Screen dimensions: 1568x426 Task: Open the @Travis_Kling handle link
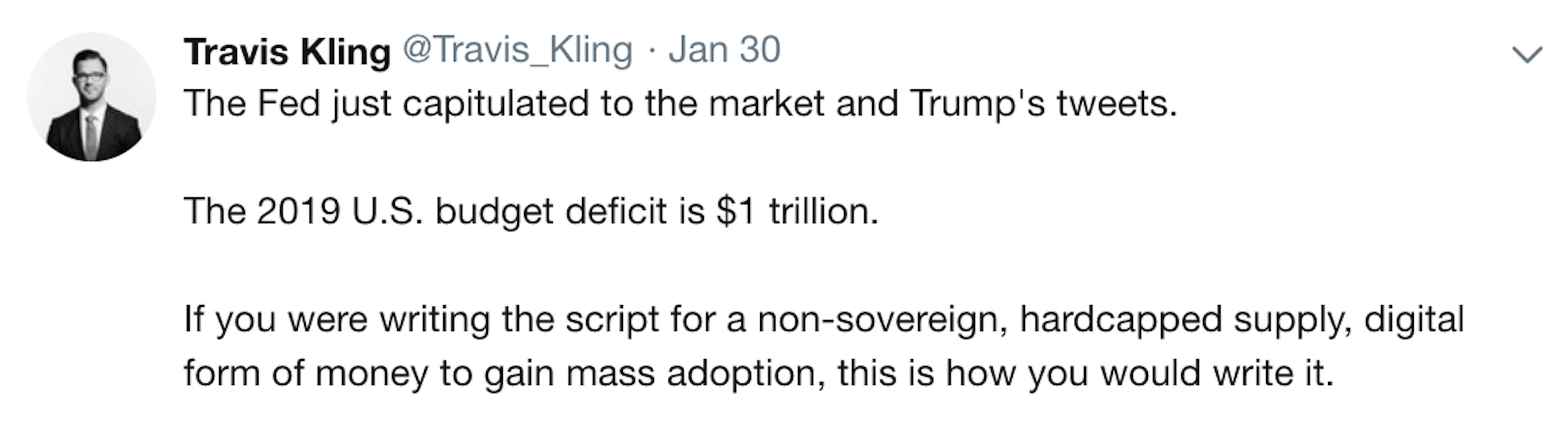click(x=518, y=51)
